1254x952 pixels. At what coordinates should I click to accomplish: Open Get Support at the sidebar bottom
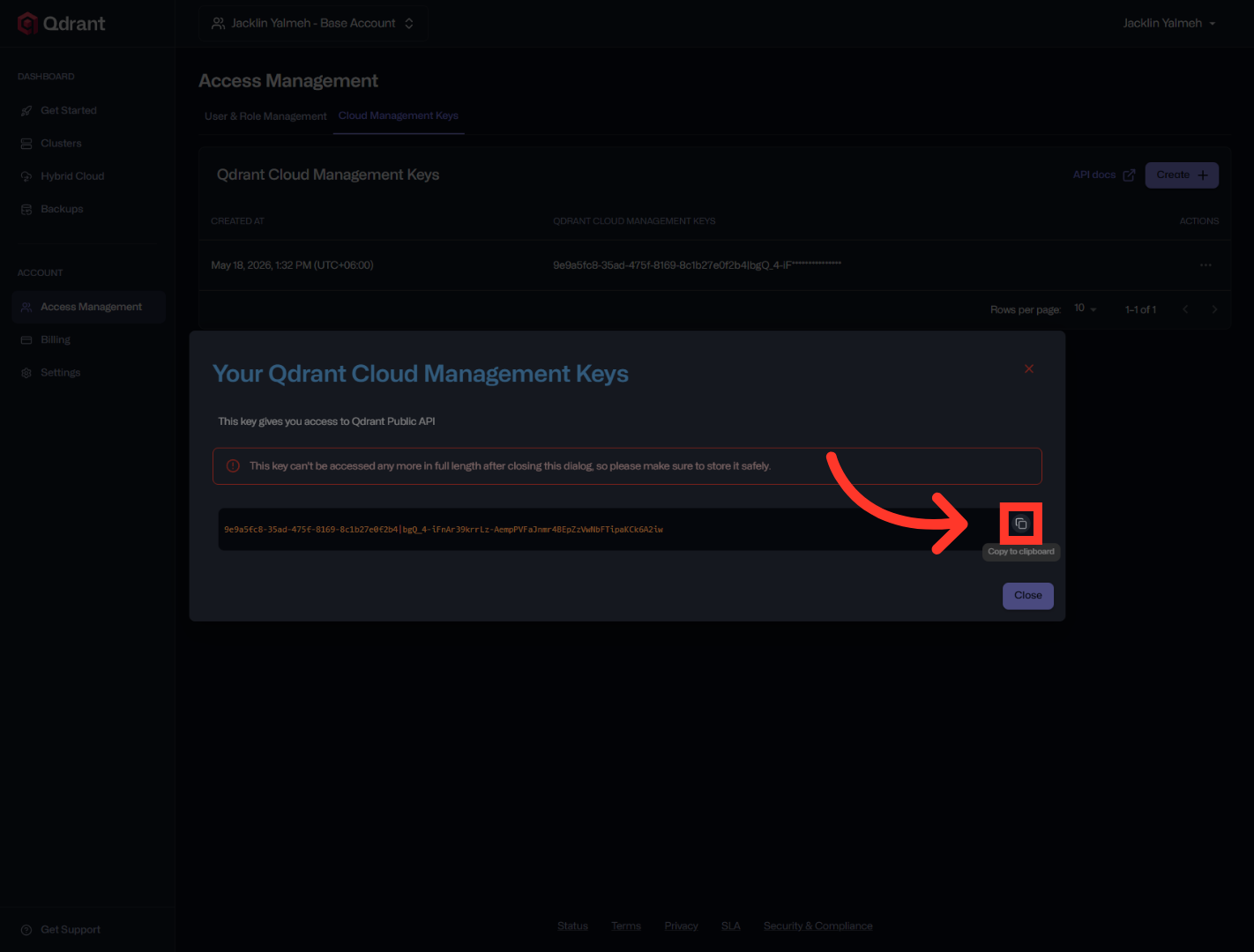tap(71, 930)
